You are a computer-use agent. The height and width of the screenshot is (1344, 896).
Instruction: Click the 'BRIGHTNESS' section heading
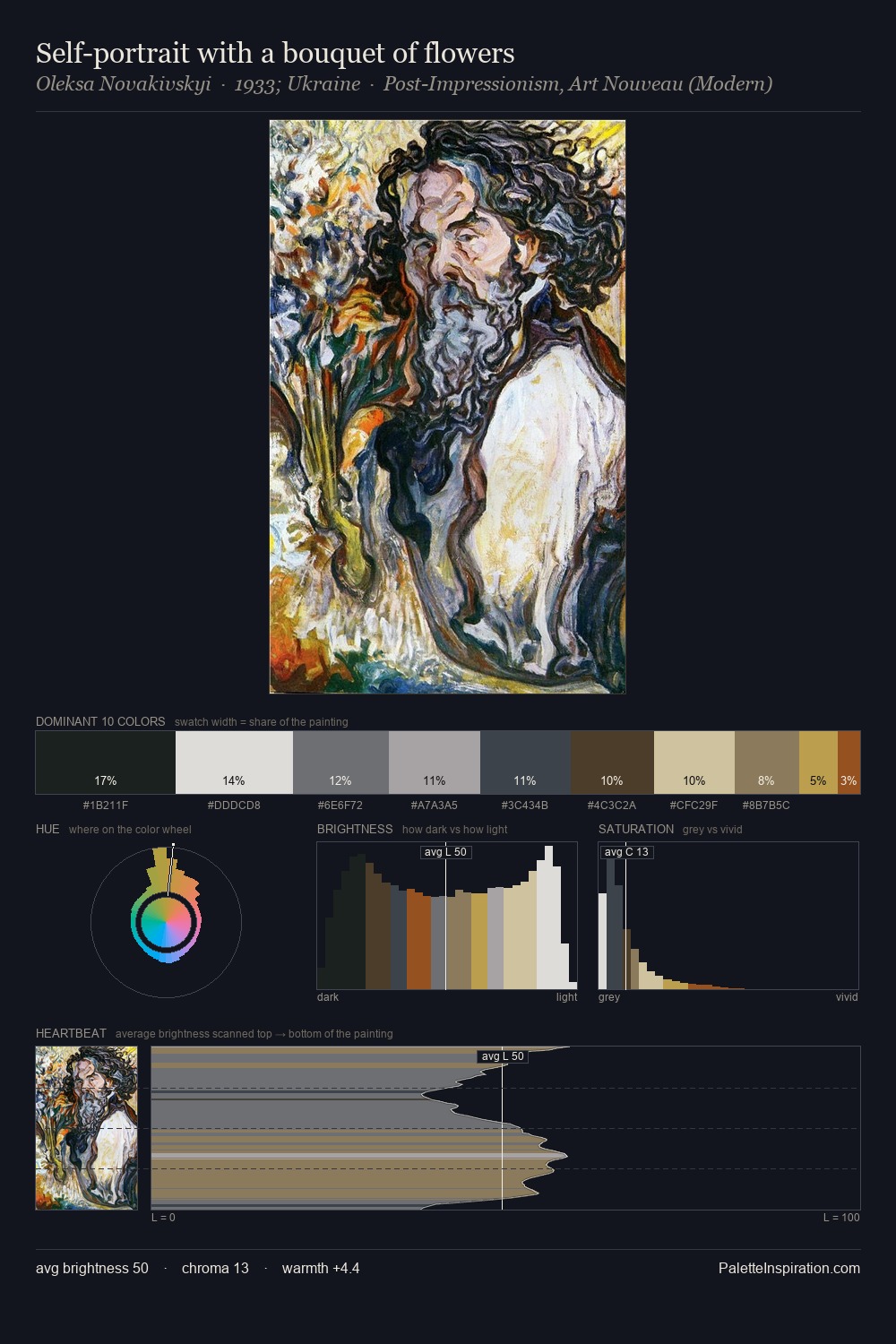tap(355, 829)
